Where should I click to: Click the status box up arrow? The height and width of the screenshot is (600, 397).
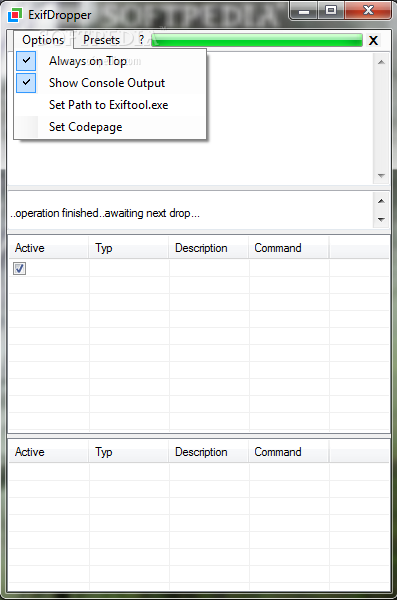pyautogui.click(x=381, y=201)
